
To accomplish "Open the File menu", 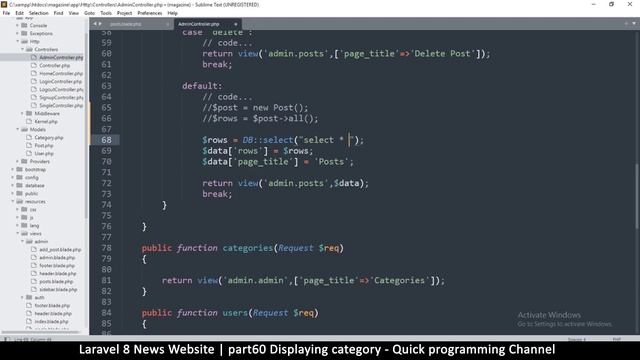I will (x=6, y=13).
